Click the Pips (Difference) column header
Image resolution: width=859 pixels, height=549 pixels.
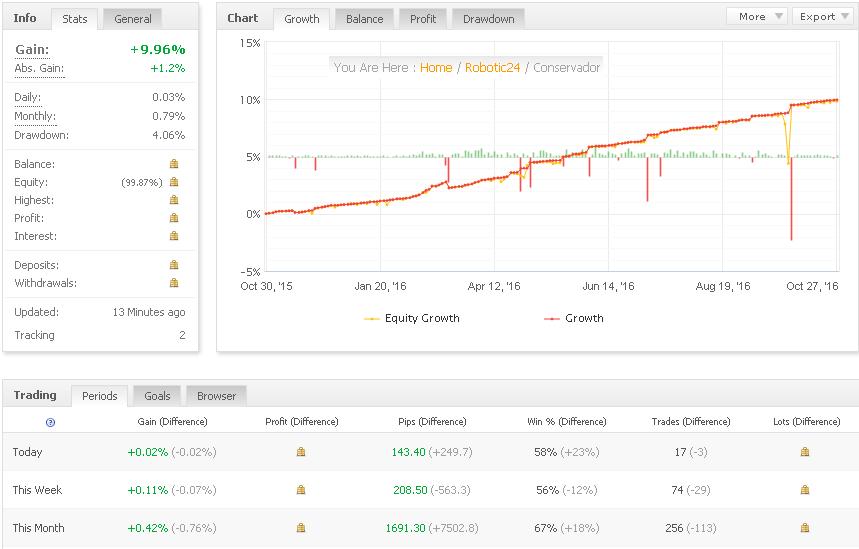pyautogui.click(x=432, y=422)
